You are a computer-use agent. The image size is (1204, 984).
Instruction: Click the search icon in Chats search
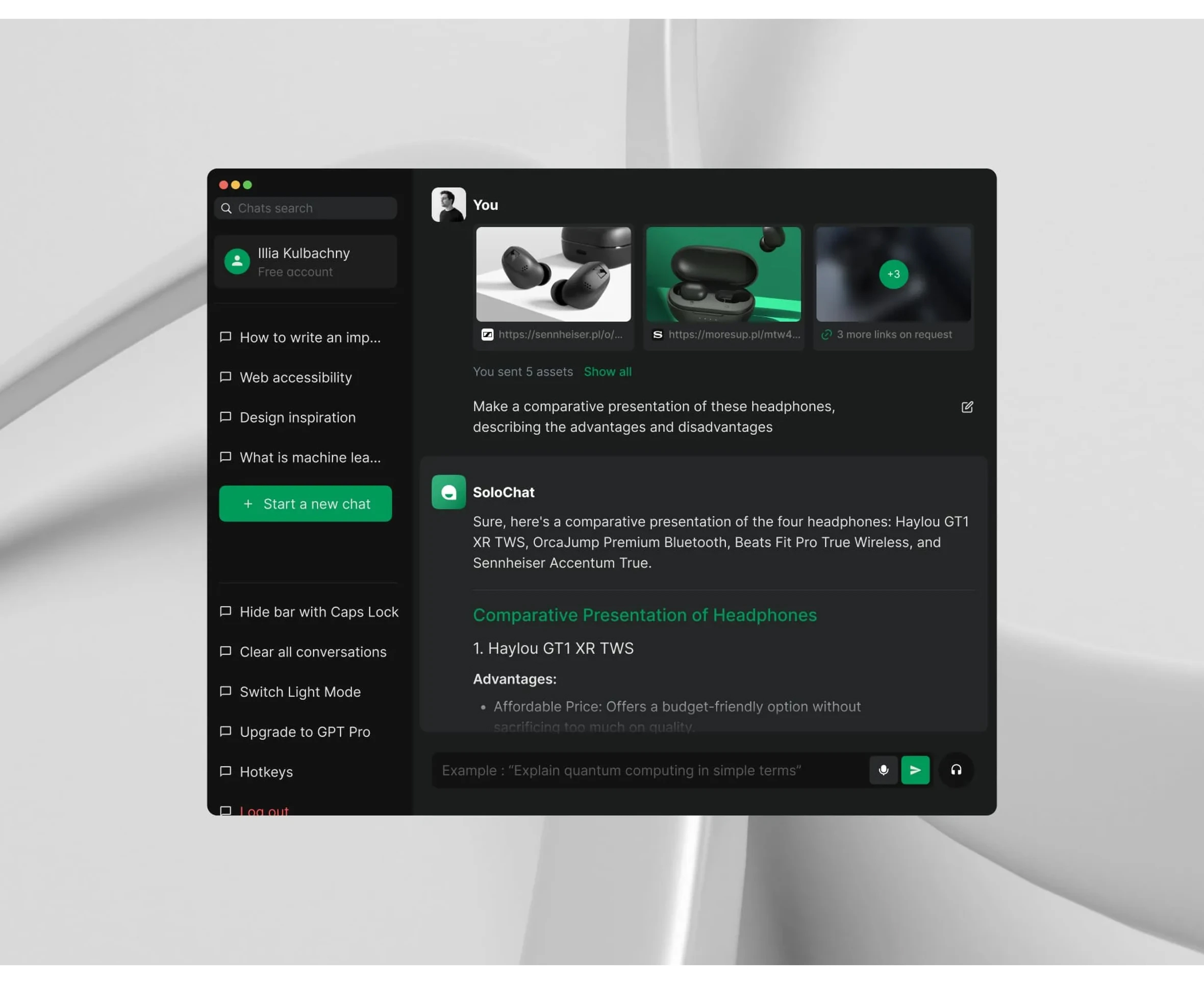tap(228, 208)
